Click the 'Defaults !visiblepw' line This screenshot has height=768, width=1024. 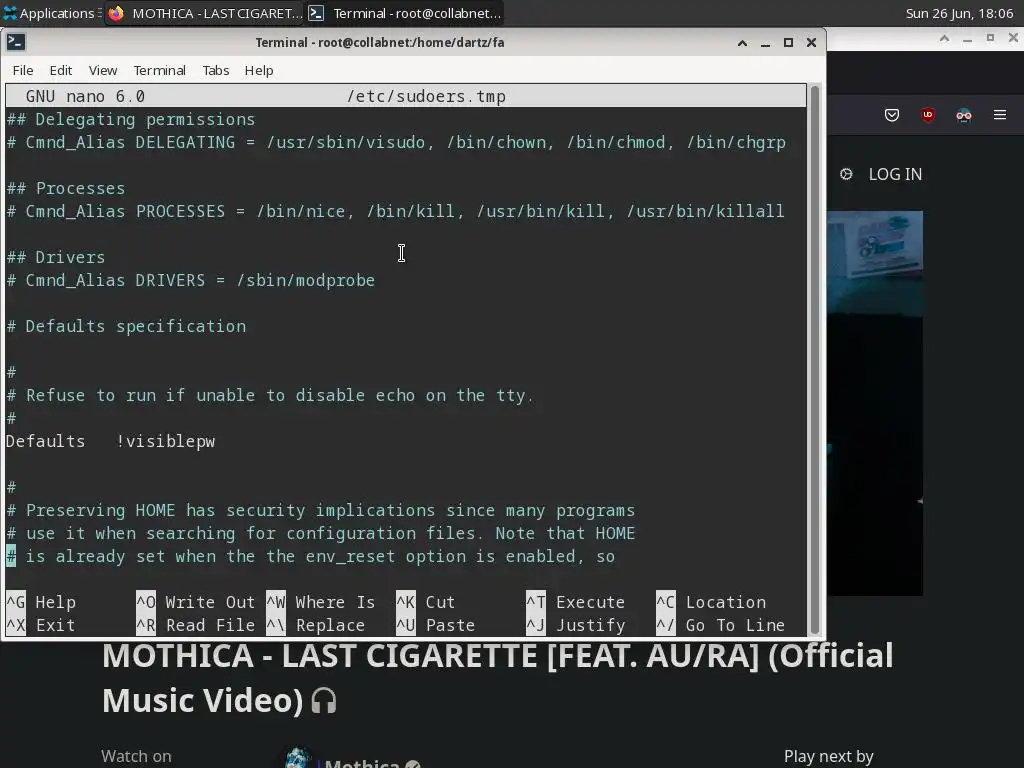pyautogui.click(x=110, y=441)
